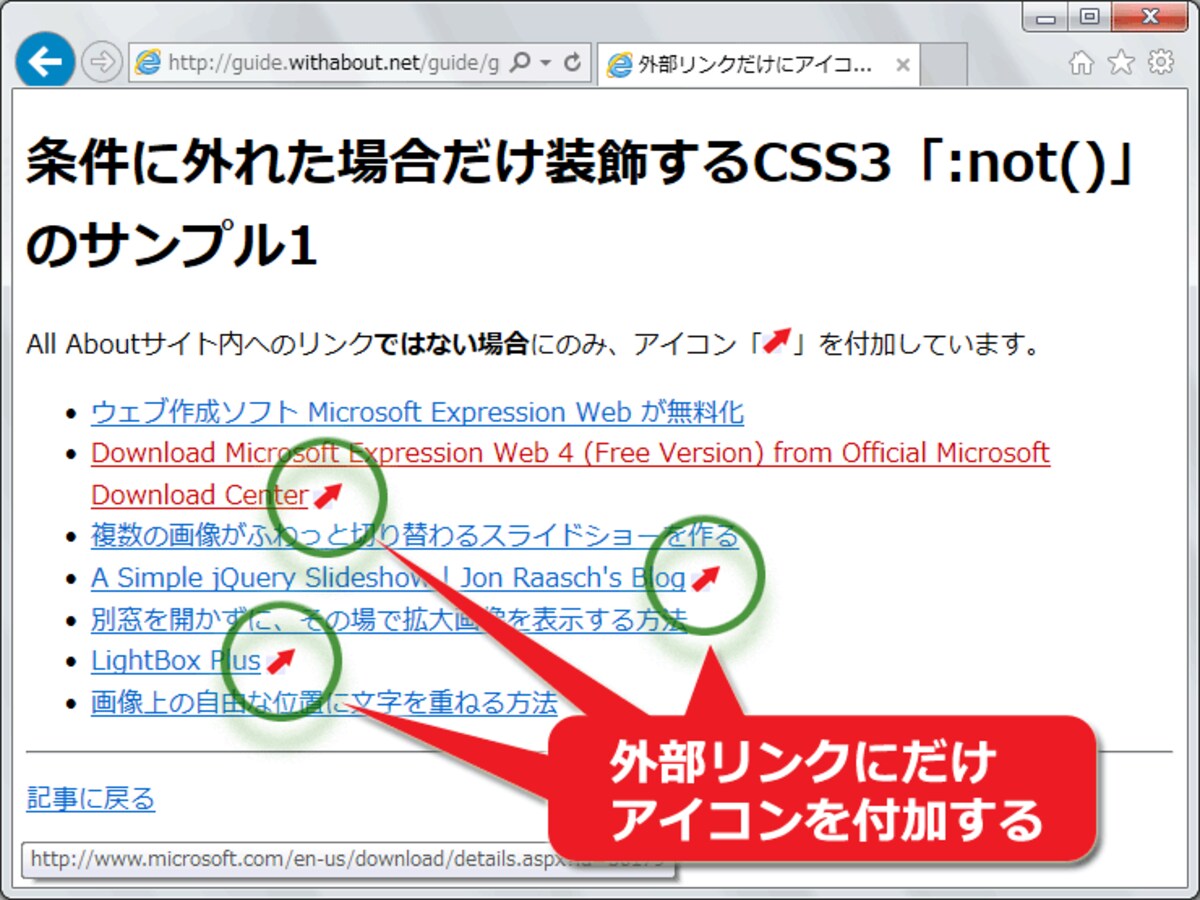Click the bold text ではない場合

coord(450,346)
